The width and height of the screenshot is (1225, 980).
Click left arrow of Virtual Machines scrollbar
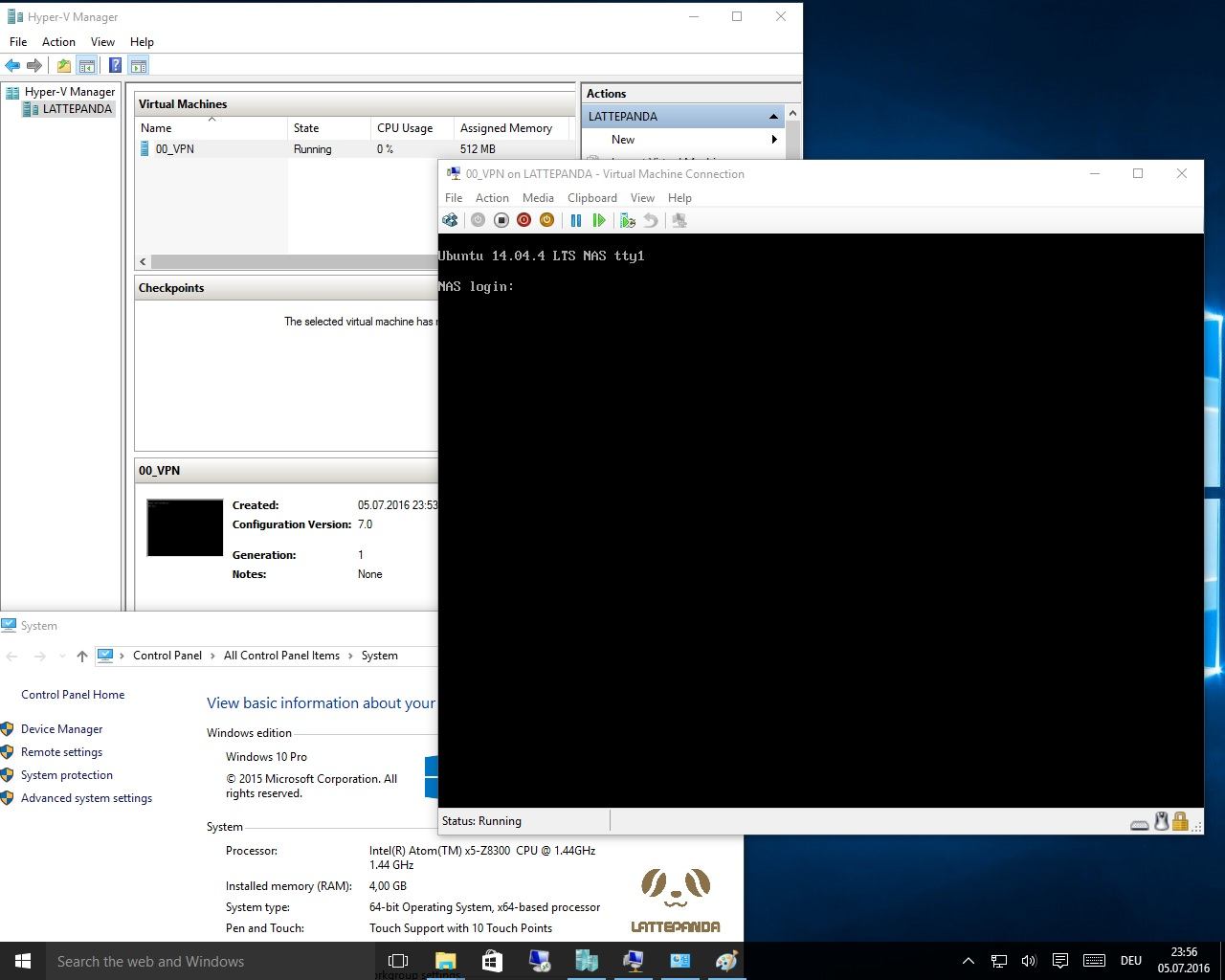point(144,261)
